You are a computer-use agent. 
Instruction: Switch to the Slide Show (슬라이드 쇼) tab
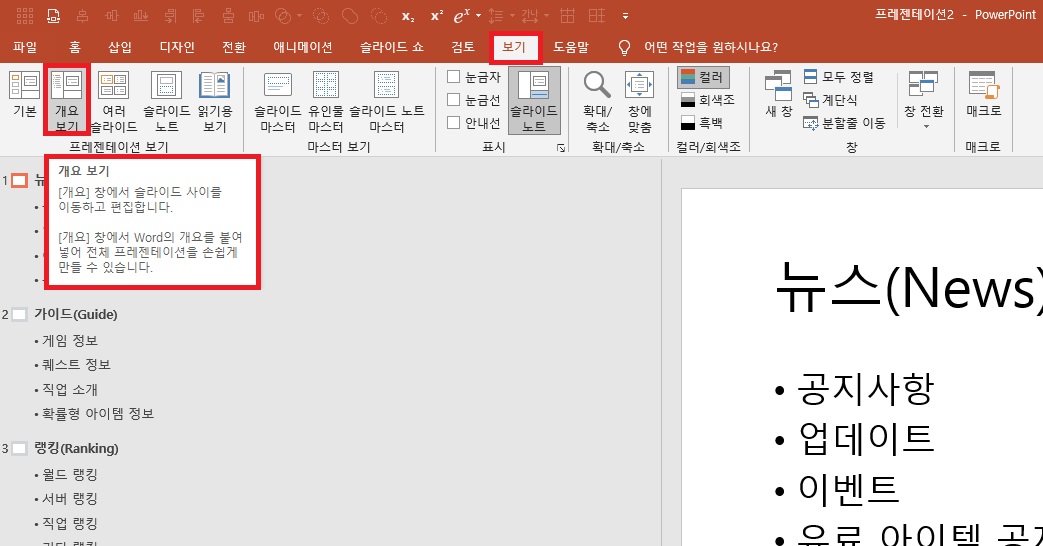(x=392, y=47)
